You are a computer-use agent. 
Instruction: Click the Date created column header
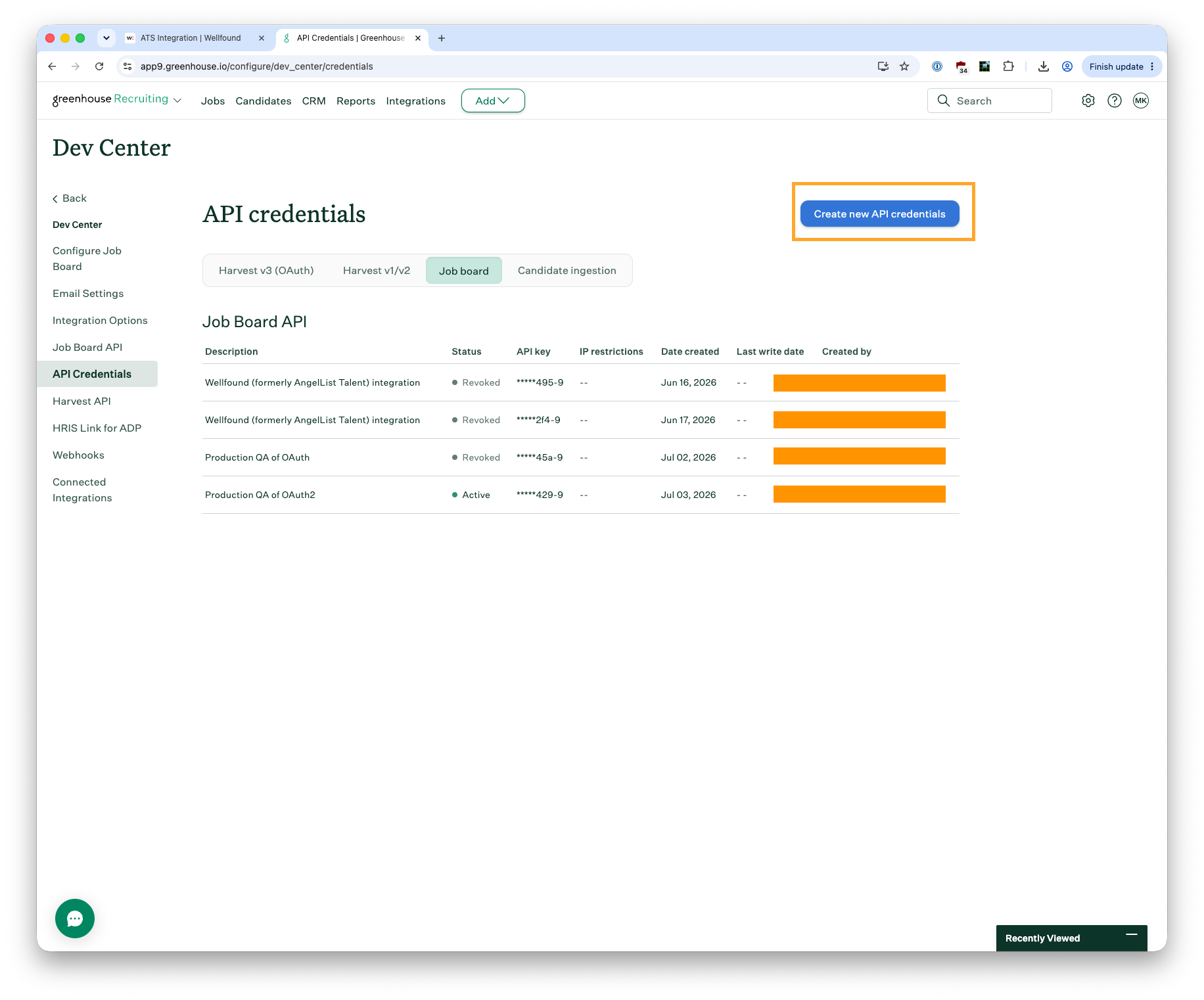coord(690,352)
